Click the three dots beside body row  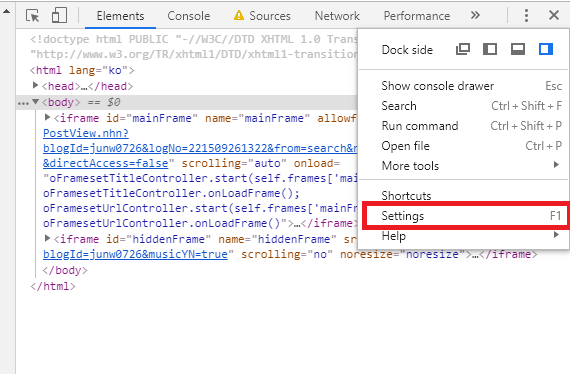[23, 104]
